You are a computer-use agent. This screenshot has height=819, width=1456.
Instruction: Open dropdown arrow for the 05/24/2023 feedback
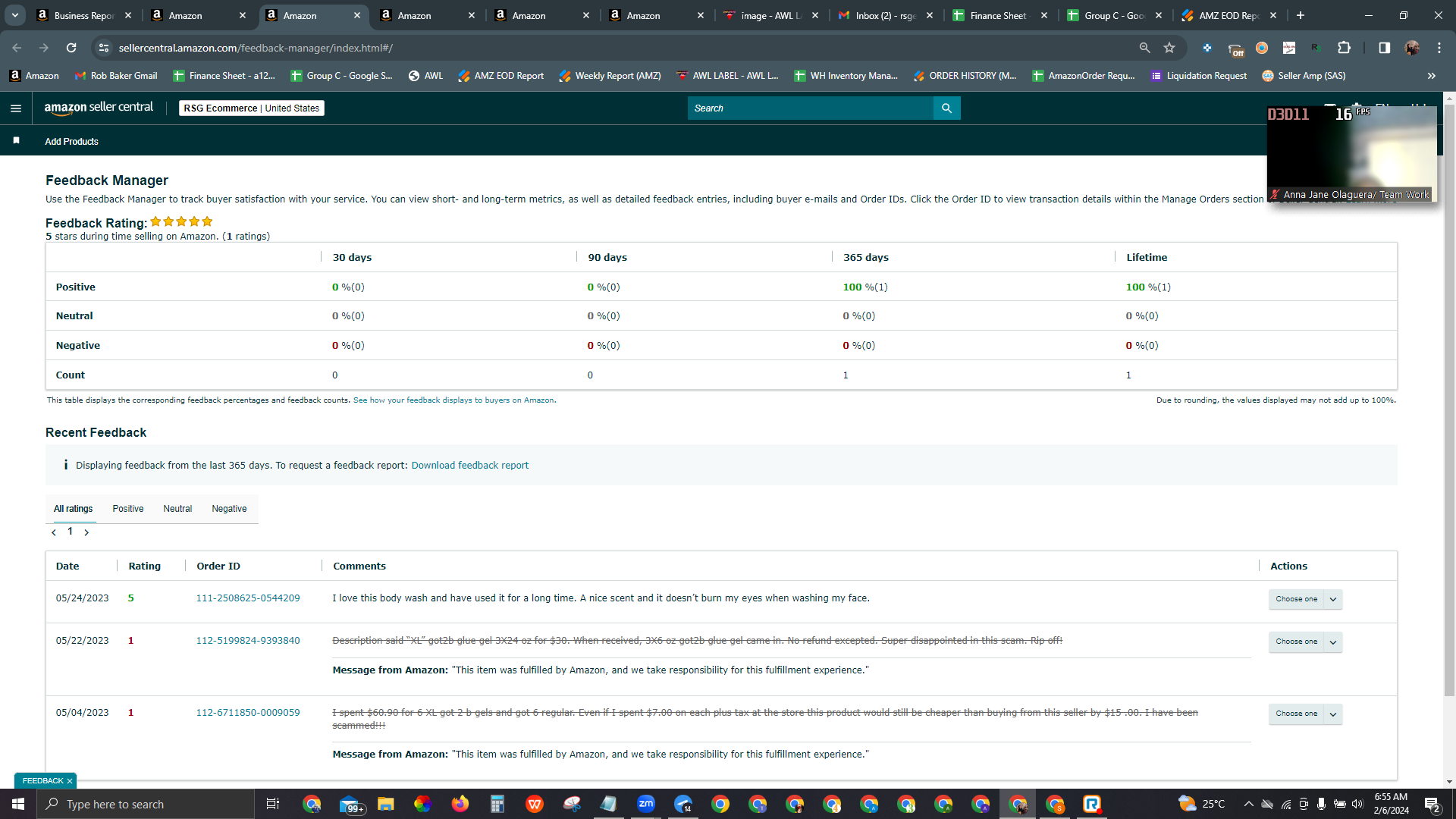click(x=1333, y=599)
